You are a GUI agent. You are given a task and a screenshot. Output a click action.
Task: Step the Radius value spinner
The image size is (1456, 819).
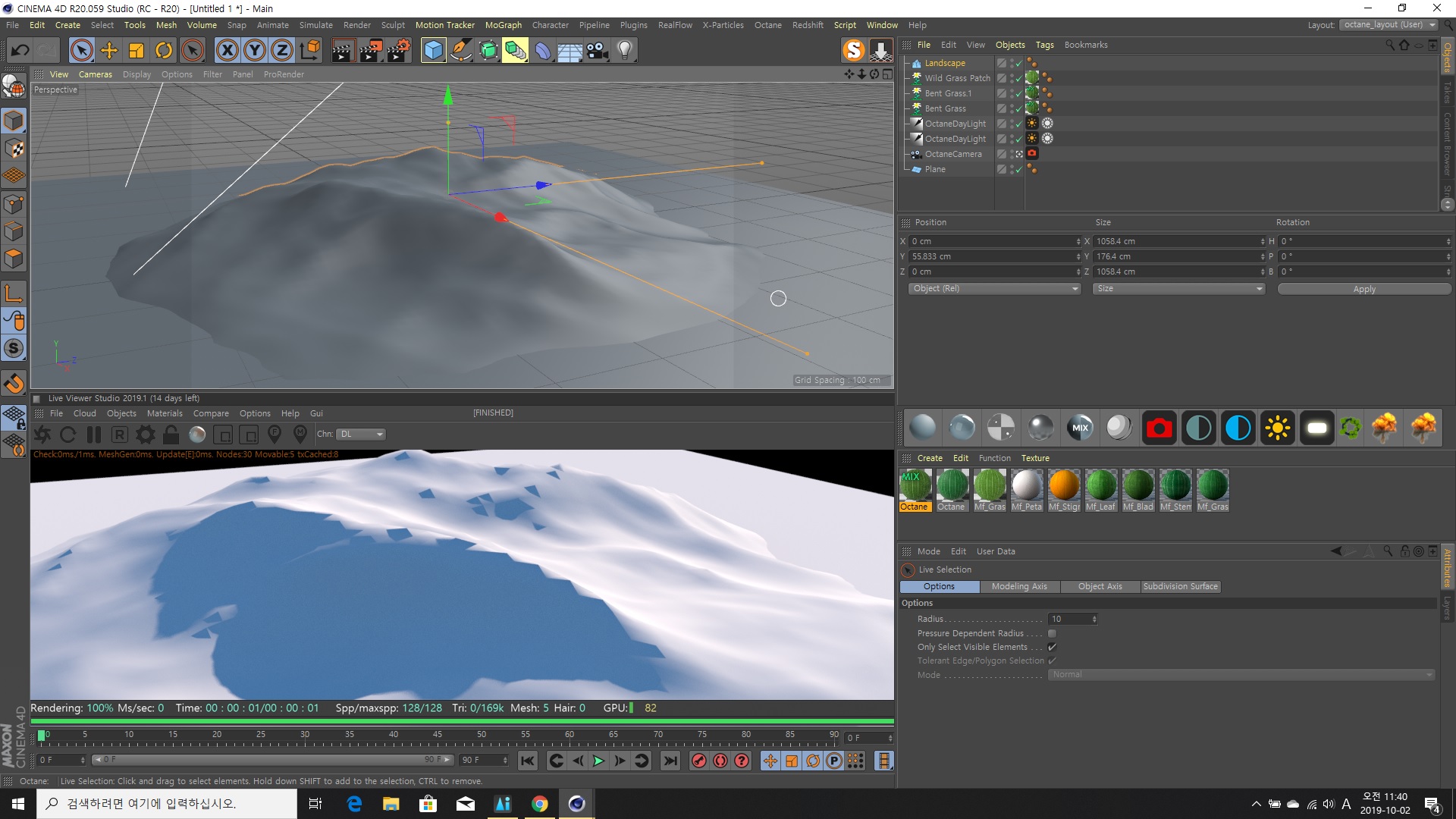pyautogui.click(x=1094, y=620)
